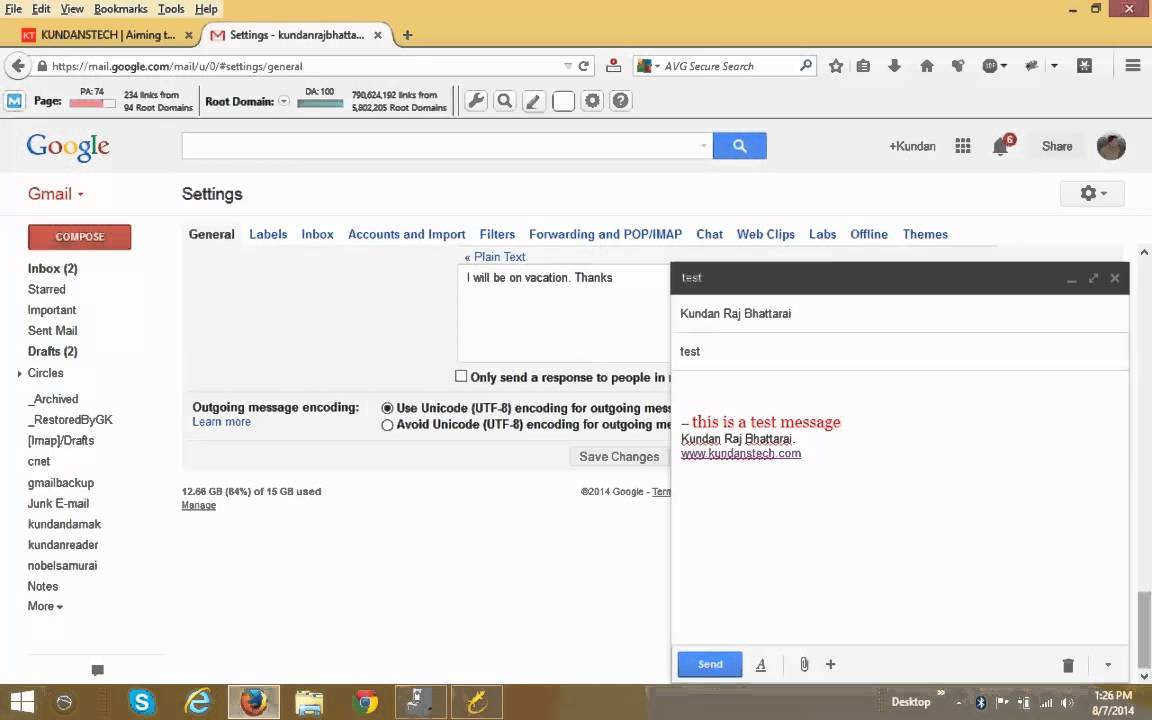Click the Learn more link
This screenshot has width=1152, height=720.
coord(221,422)
